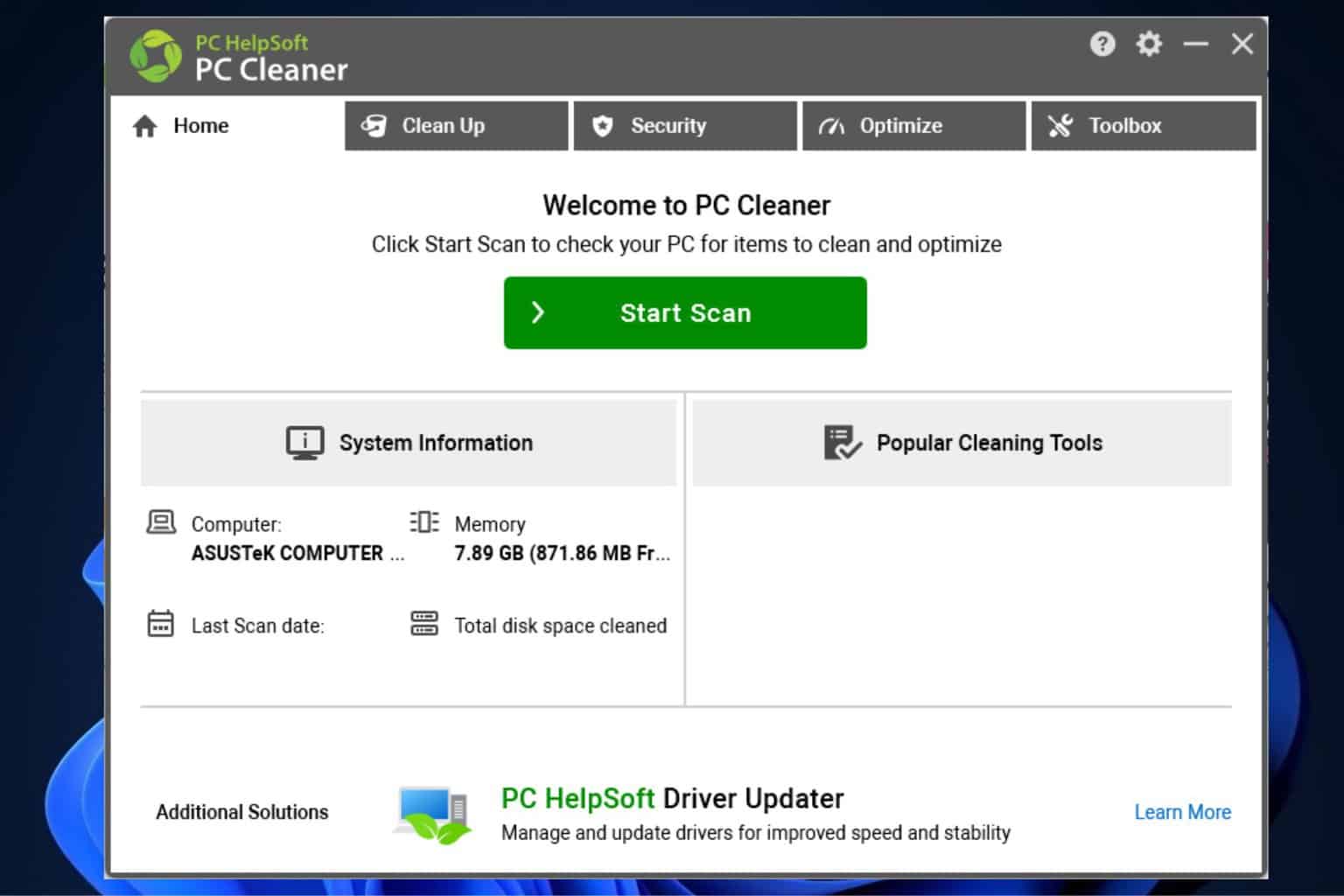Click the Last Scan date label

[x=258, y=626]
